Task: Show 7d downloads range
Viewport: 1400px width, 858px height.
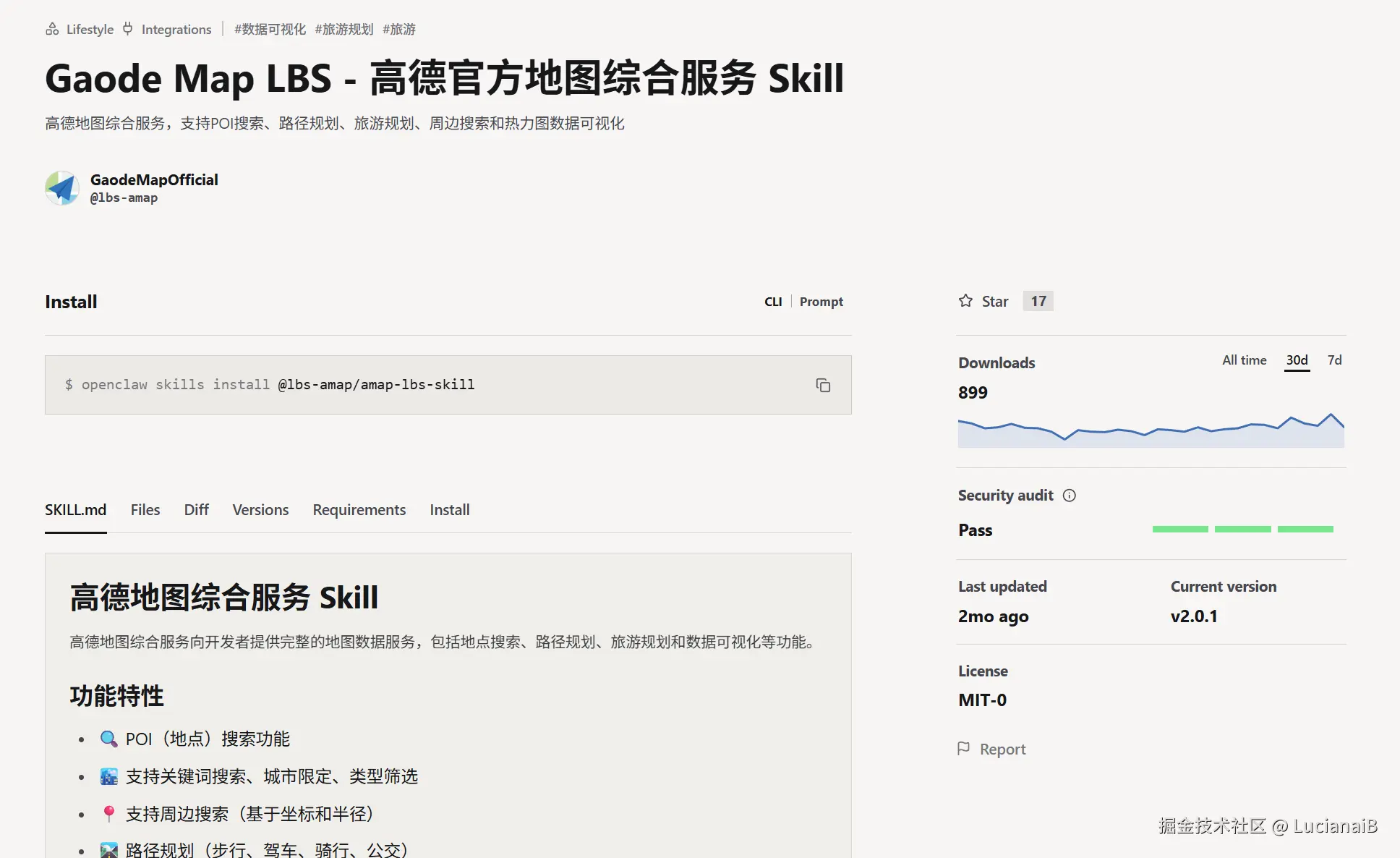Action: click(1335, 360)
